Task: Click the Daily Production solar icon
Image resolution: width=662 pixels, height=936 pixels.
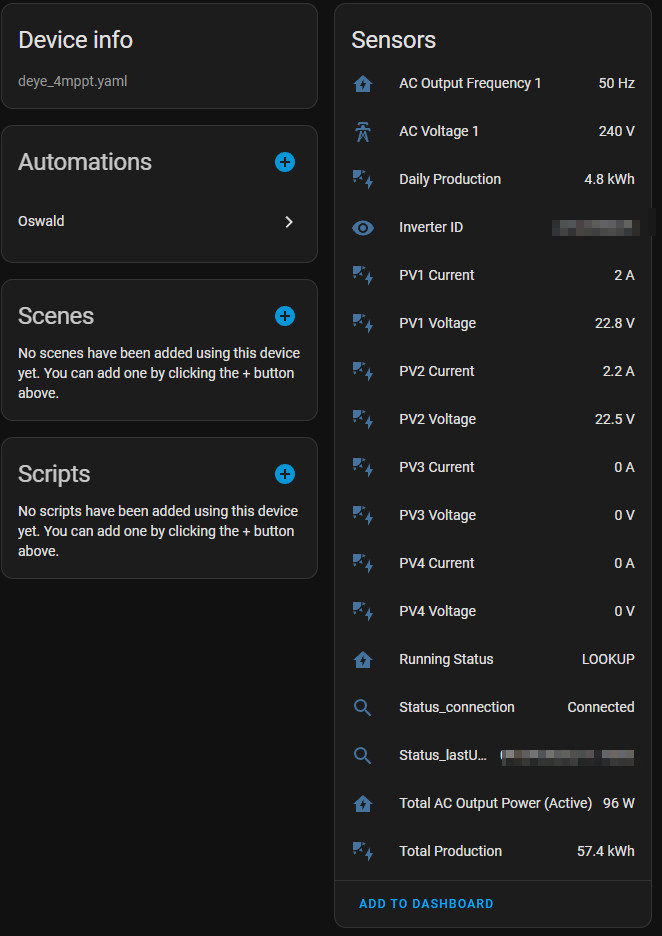Action: [363, 180]
